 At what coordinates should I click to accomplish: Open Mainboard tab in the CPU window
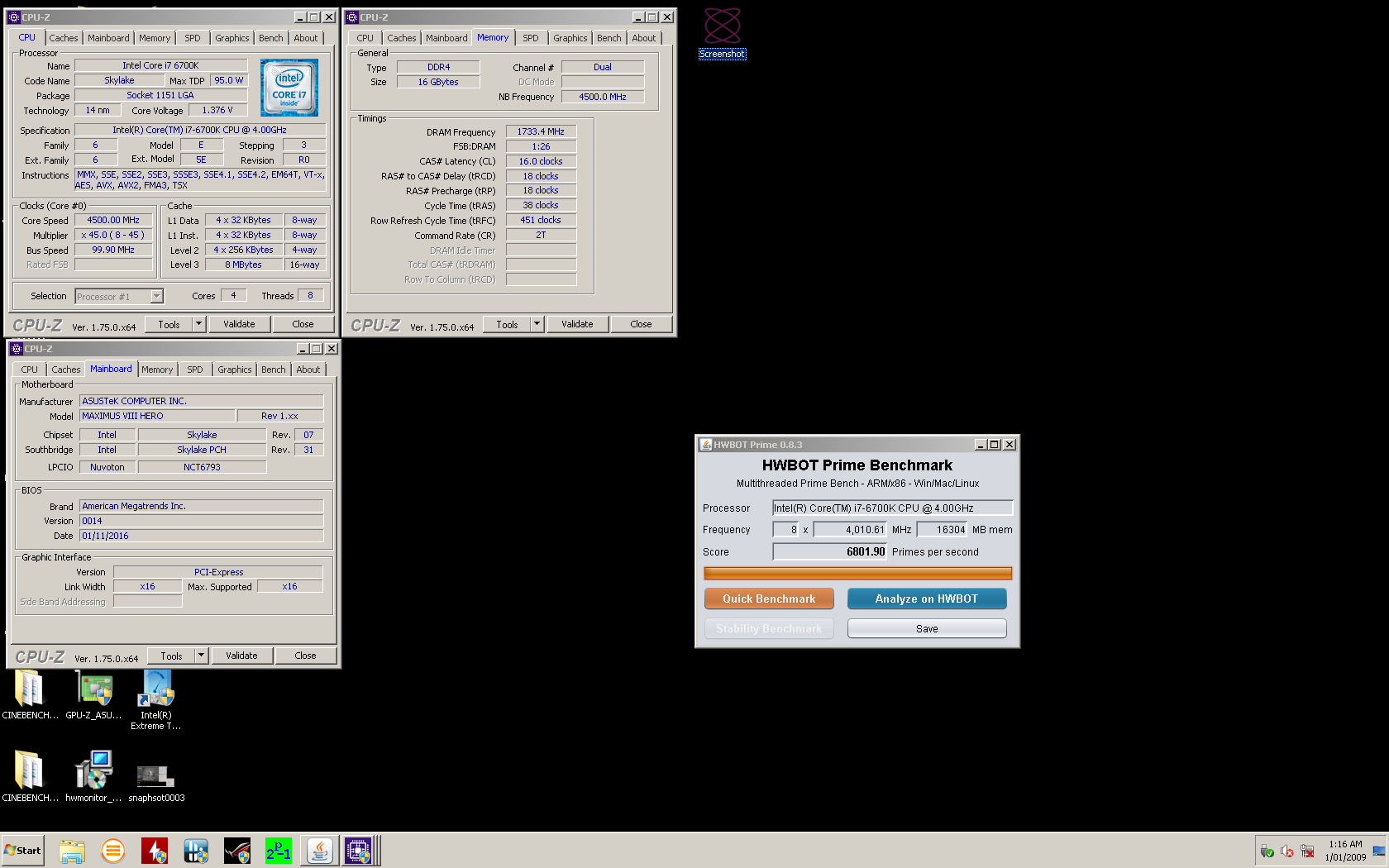(x=108, y=38)
